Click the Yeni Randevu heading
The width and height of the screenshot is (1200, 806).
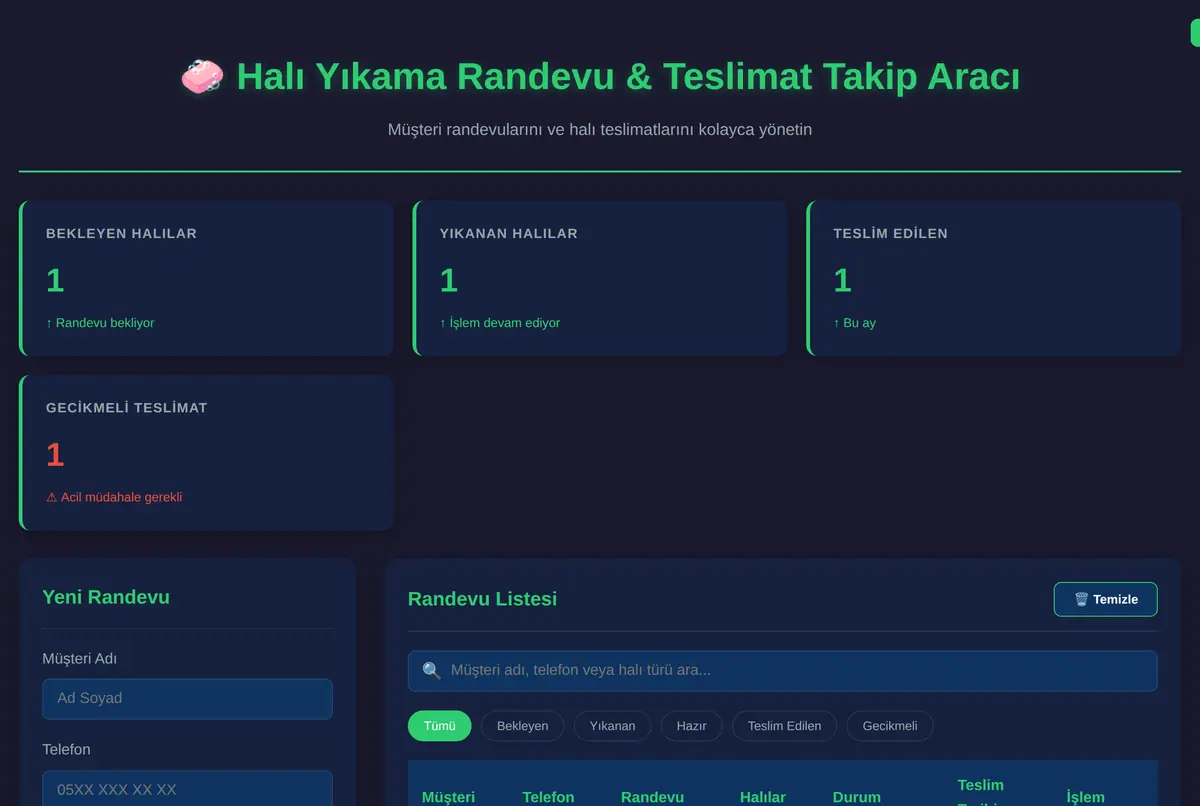106,597
